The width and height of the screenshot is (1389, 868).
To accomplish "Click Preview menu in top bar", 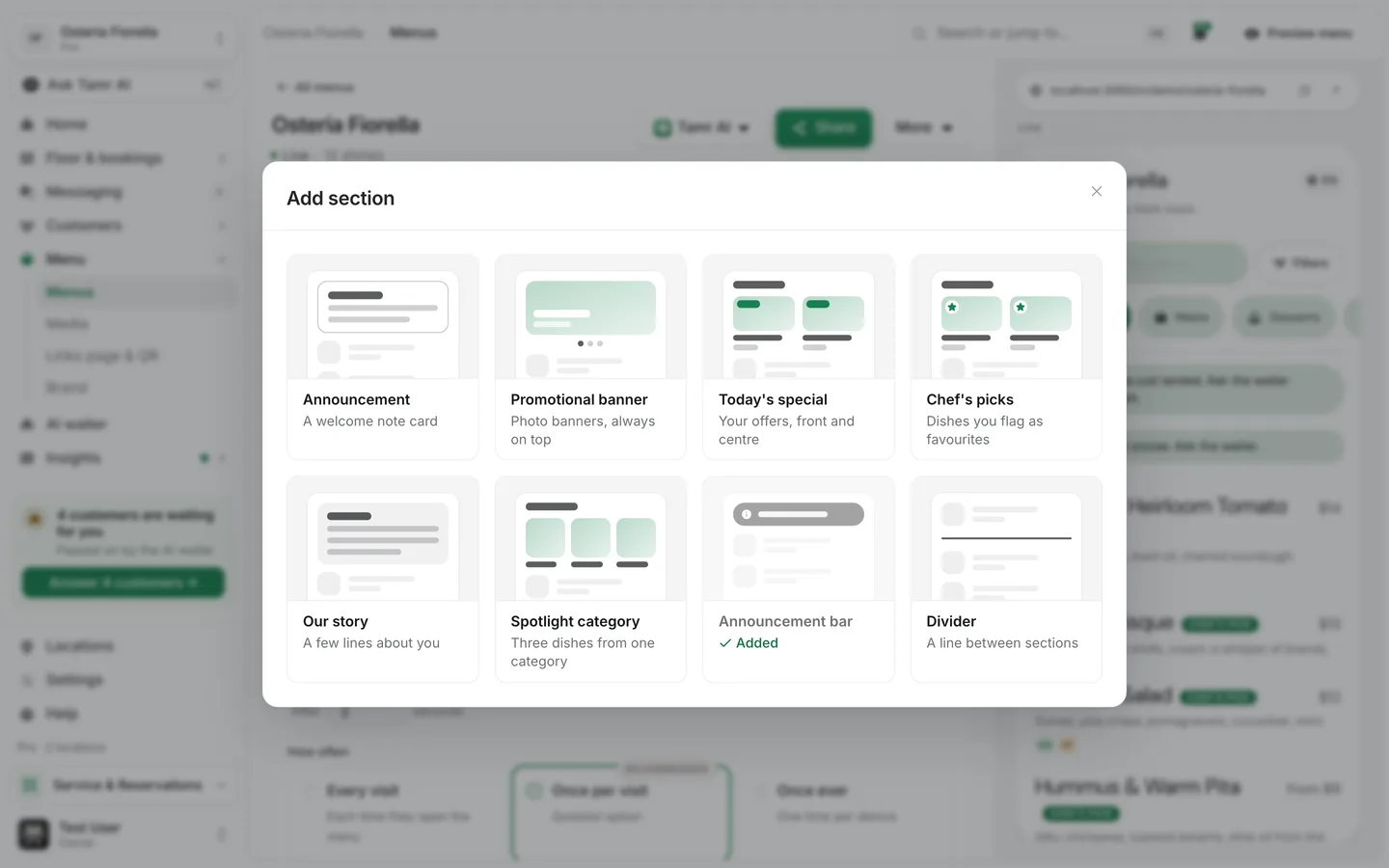I will (x=1298, y=33).
